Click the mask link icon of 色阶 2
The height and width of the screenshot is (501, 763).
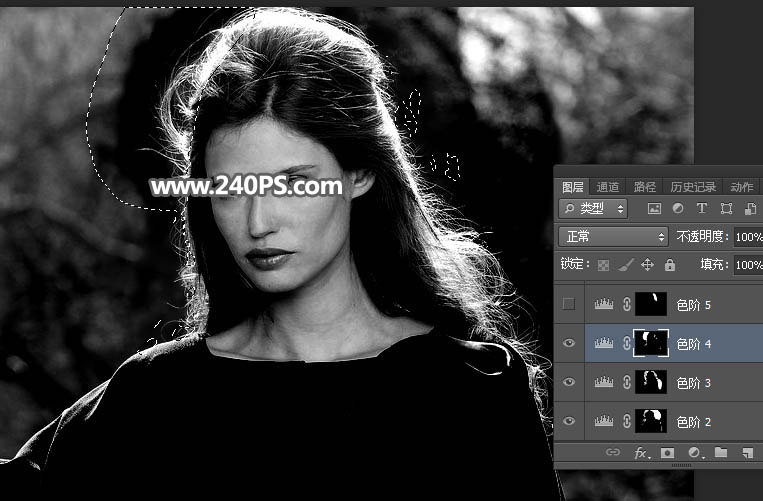tap(627, 421)
